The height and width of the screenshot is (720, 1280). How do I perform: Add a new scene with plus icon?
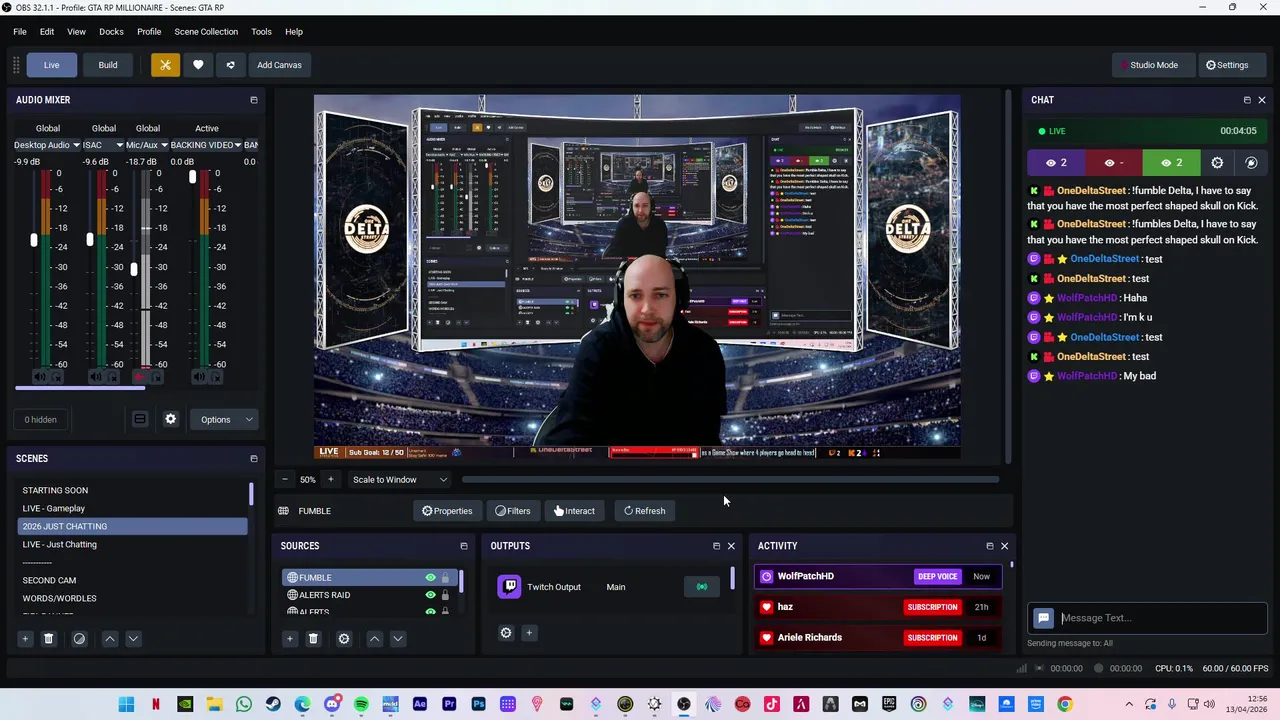pos(25,639)
